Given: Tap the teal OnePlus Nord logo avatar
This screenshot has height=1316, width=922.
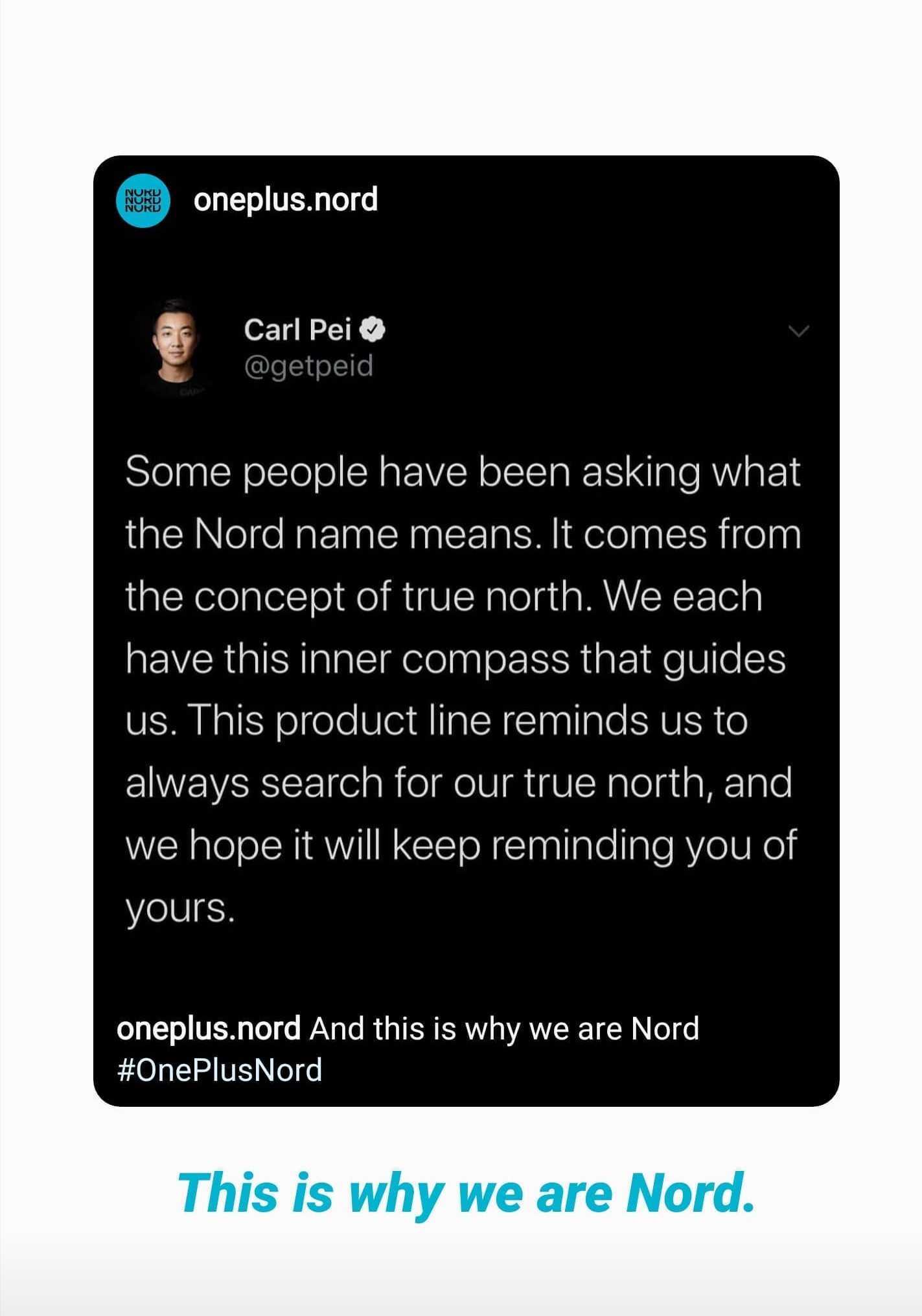Looking at the screenshot, I should [x=142, y=201].
